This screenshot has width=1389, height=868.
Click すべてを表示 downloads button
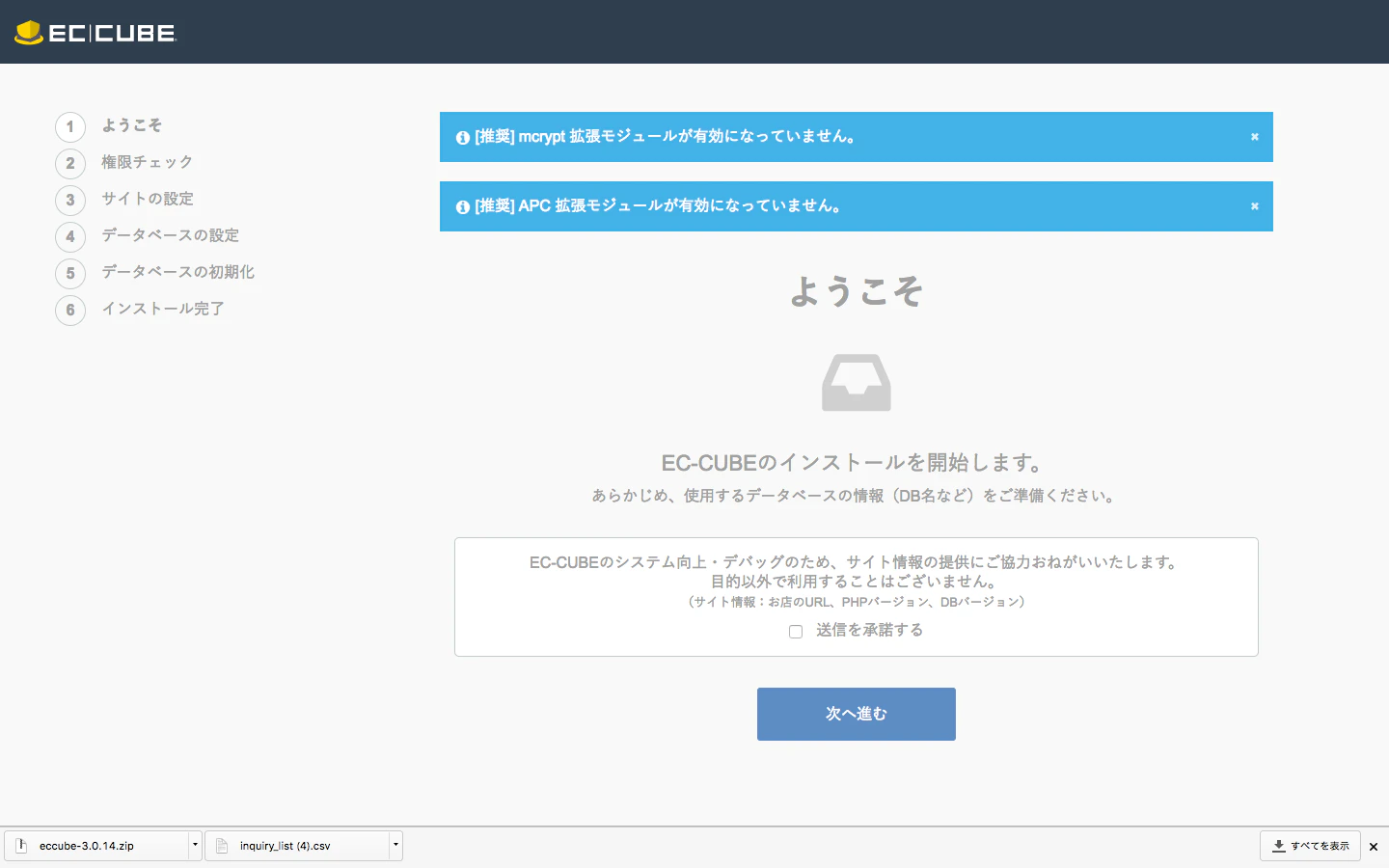click(x=1310, y=846)
